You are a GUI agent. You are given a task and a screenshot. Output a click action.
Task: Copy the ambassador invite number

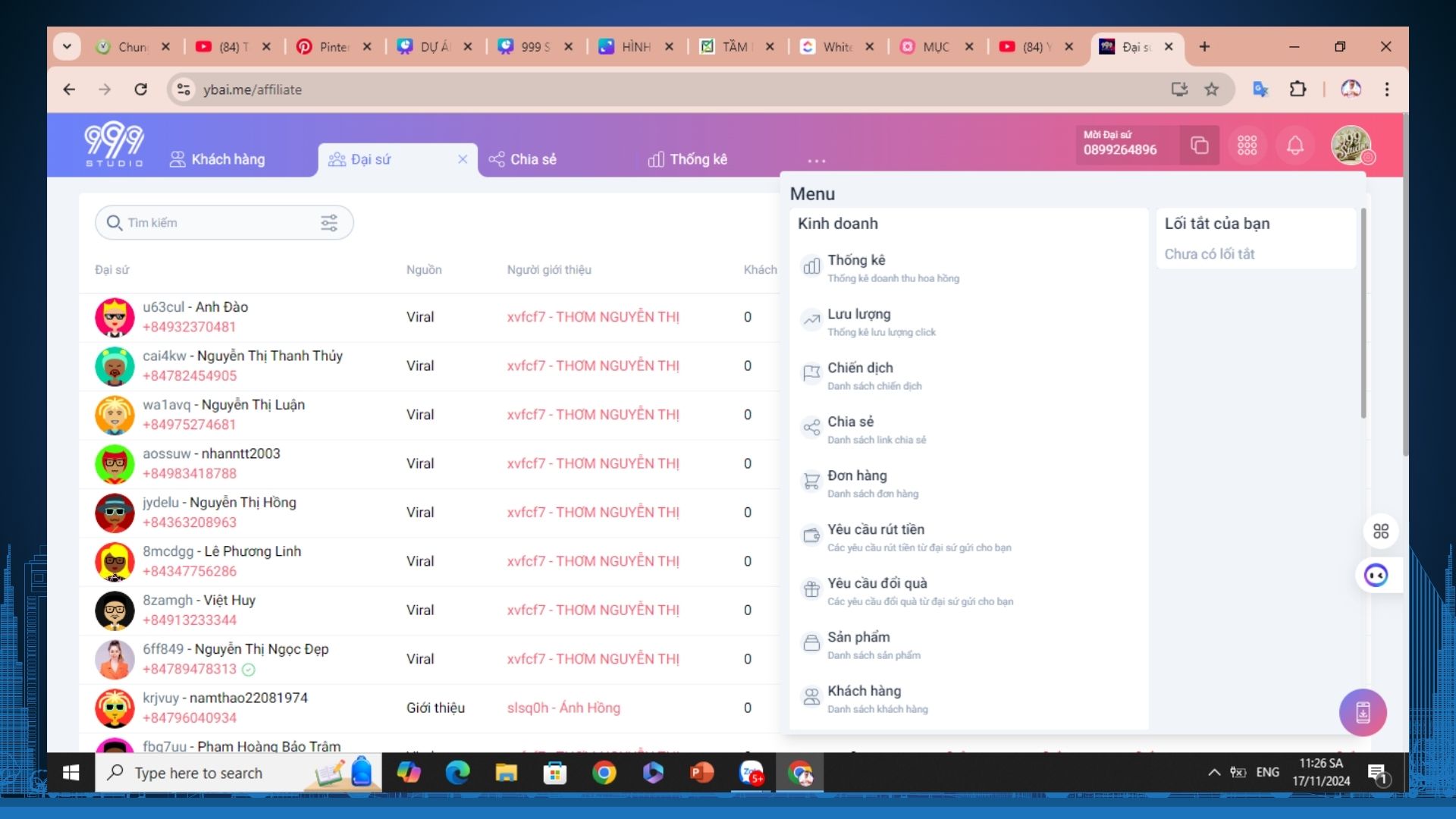[1199, 145]
